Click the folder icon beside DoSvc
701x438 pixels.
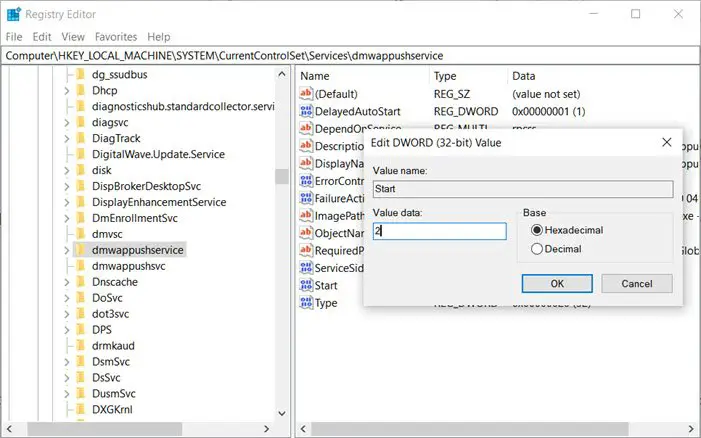[x=80, y=298]
